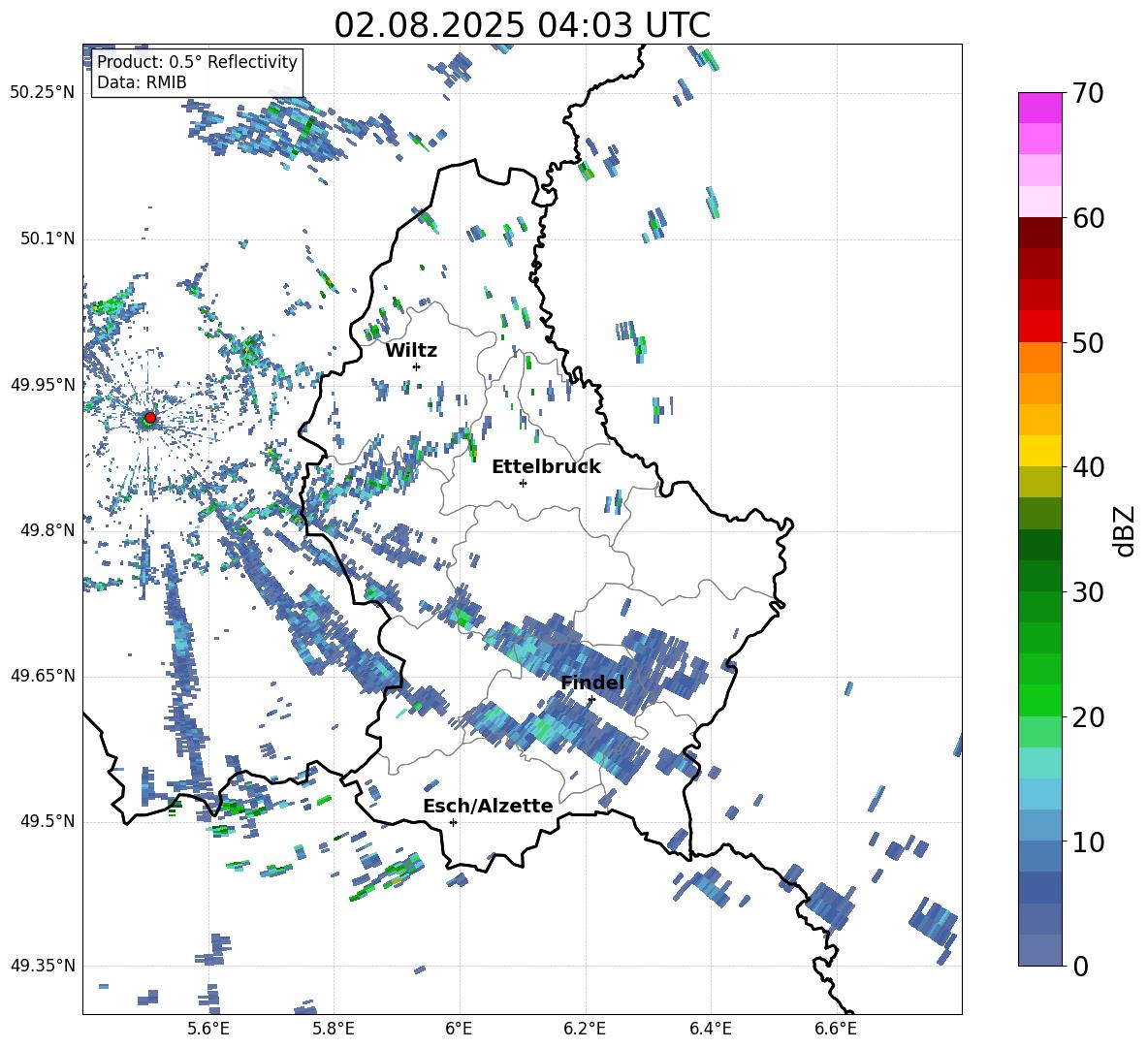Click the Ettelbruck cross marker
The height and width of the screenshot is (1048, 1148).
(x=523, y=483)
